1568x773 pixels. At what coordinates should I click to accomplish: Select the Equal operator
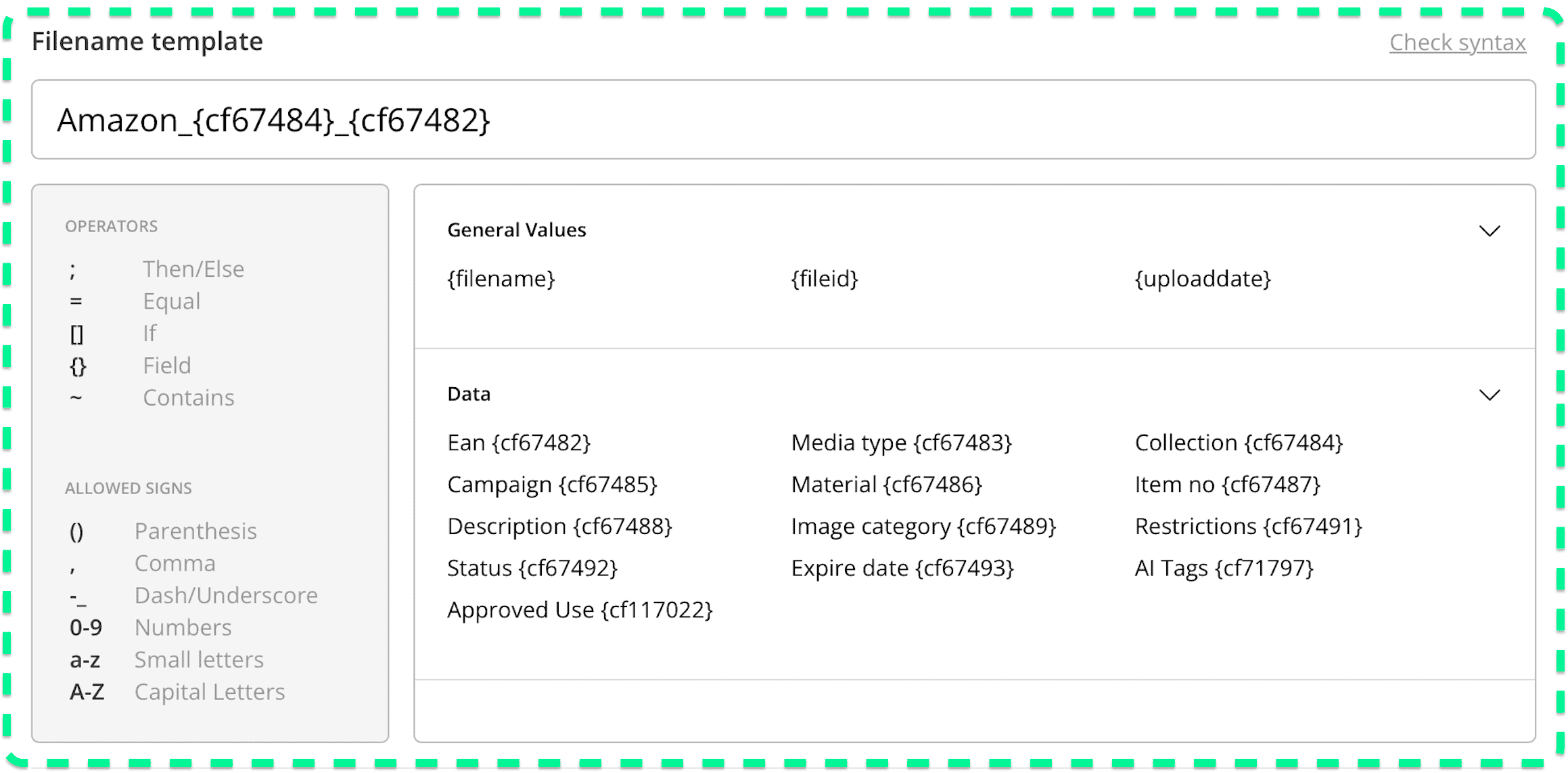point(171,301)
